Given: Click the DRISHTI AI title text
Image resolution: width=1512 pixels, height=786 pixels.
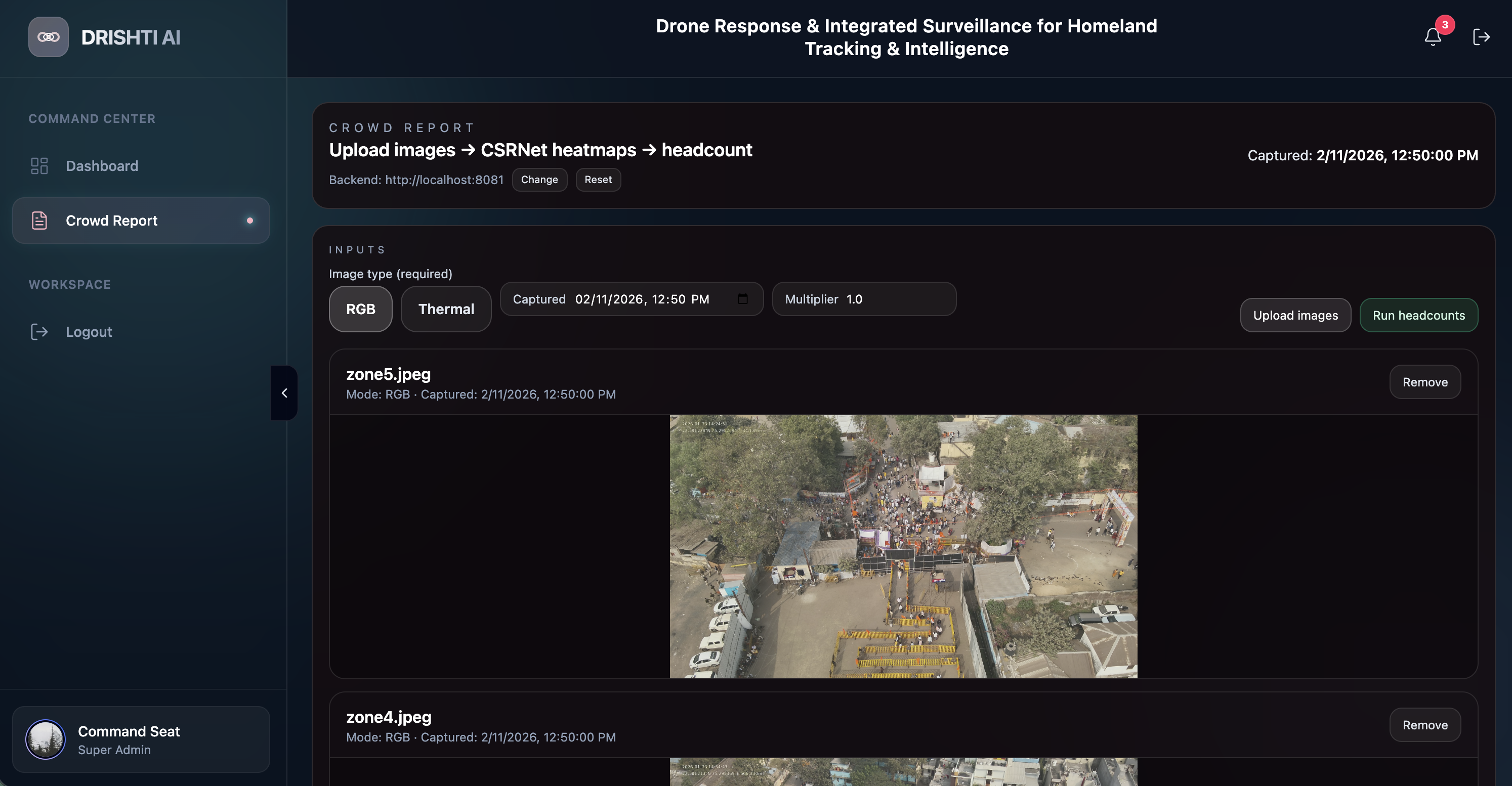Looking at the screenshot, I should [131, 37].
